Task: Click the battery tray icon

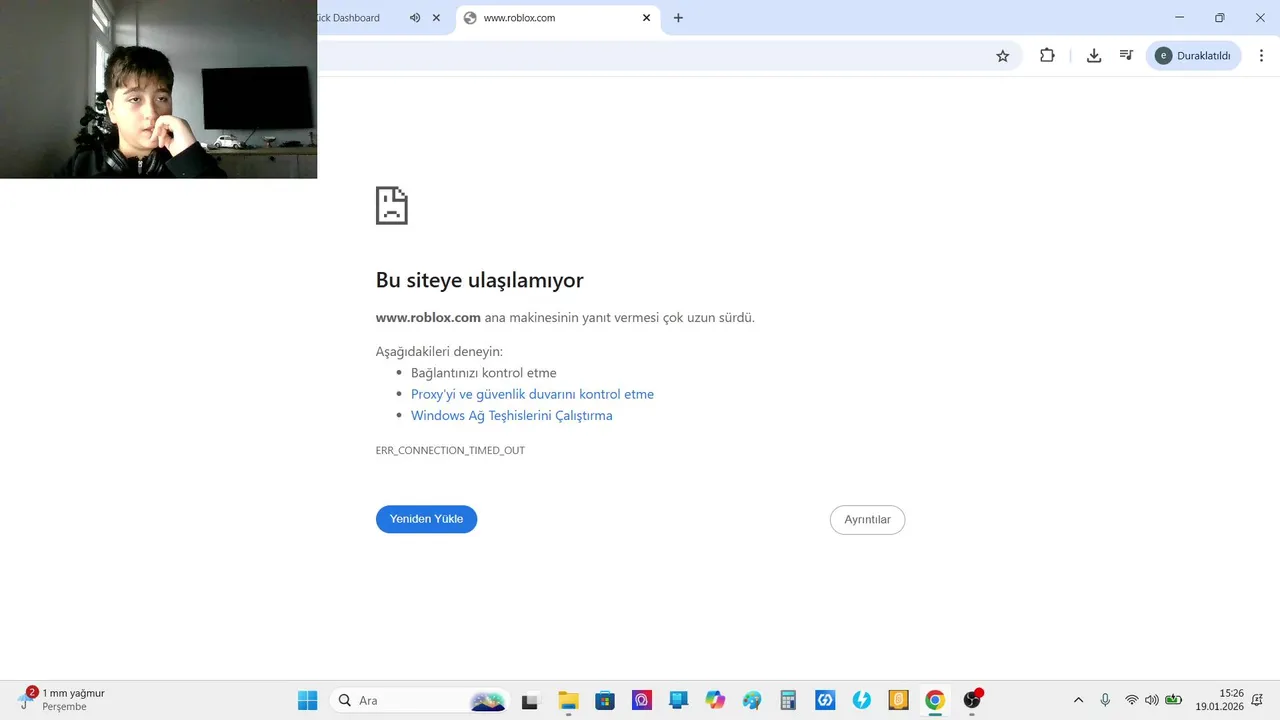Action: 1174,700
